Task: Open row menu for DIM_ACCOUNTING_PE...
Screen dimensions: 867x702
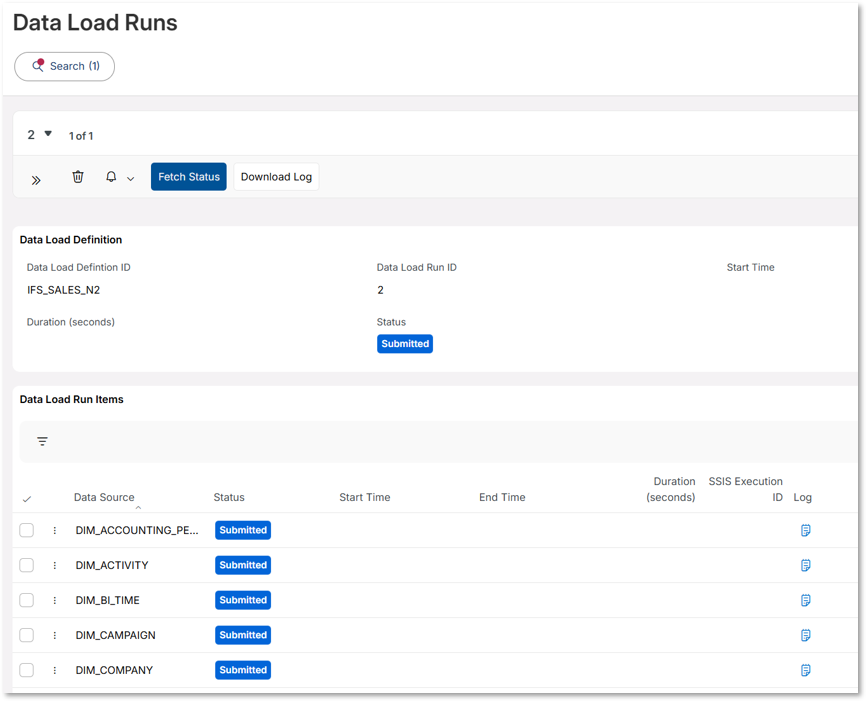Action: (55, 531)
